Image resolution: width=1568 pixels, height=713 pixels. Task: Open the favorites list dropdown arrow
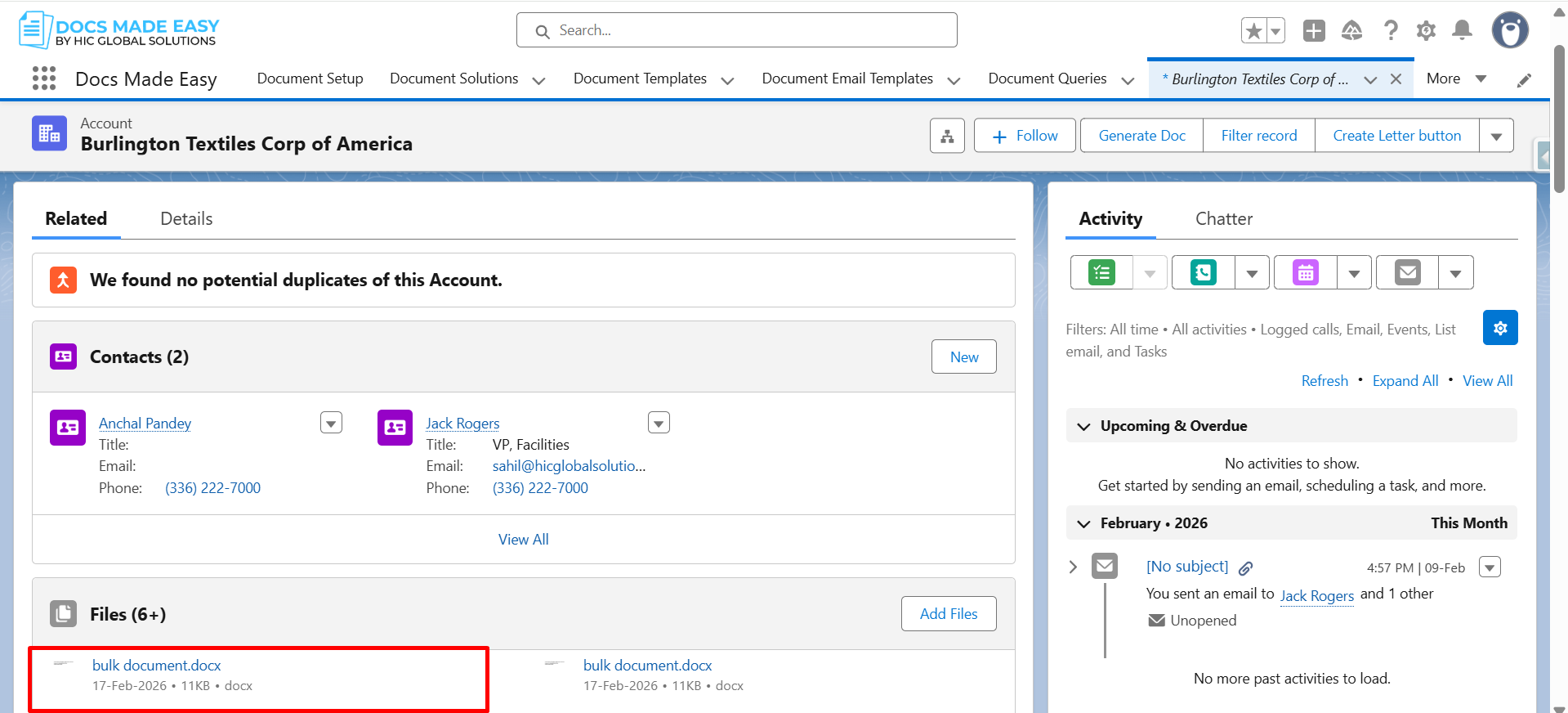coord(1275,31)
